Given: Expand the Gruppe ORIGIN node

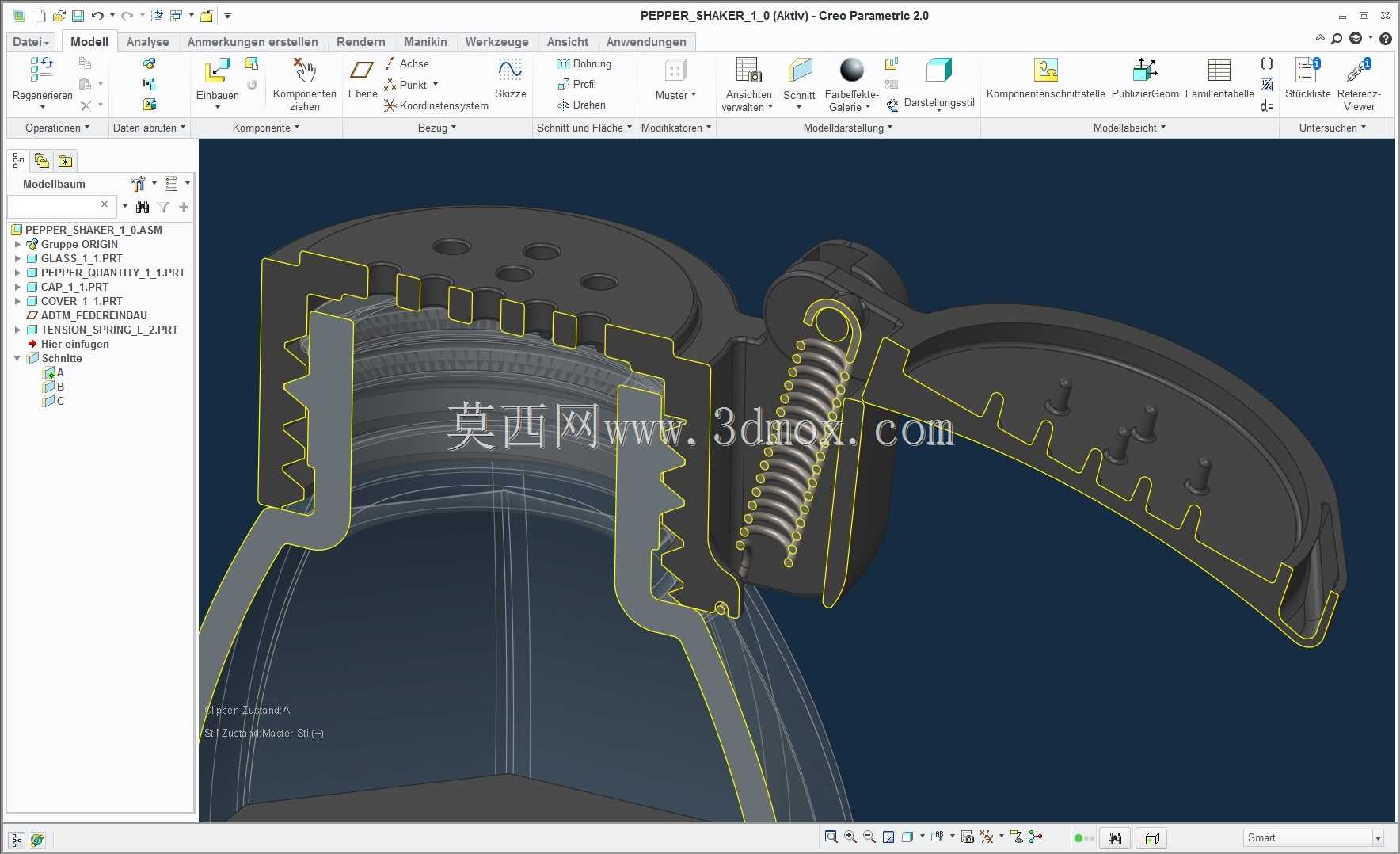Looking at the screenshot, I should coord(17,244).
